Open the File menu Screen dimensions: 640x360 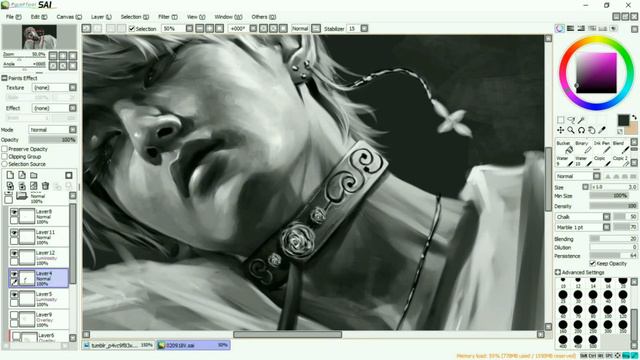click(13, 17)
